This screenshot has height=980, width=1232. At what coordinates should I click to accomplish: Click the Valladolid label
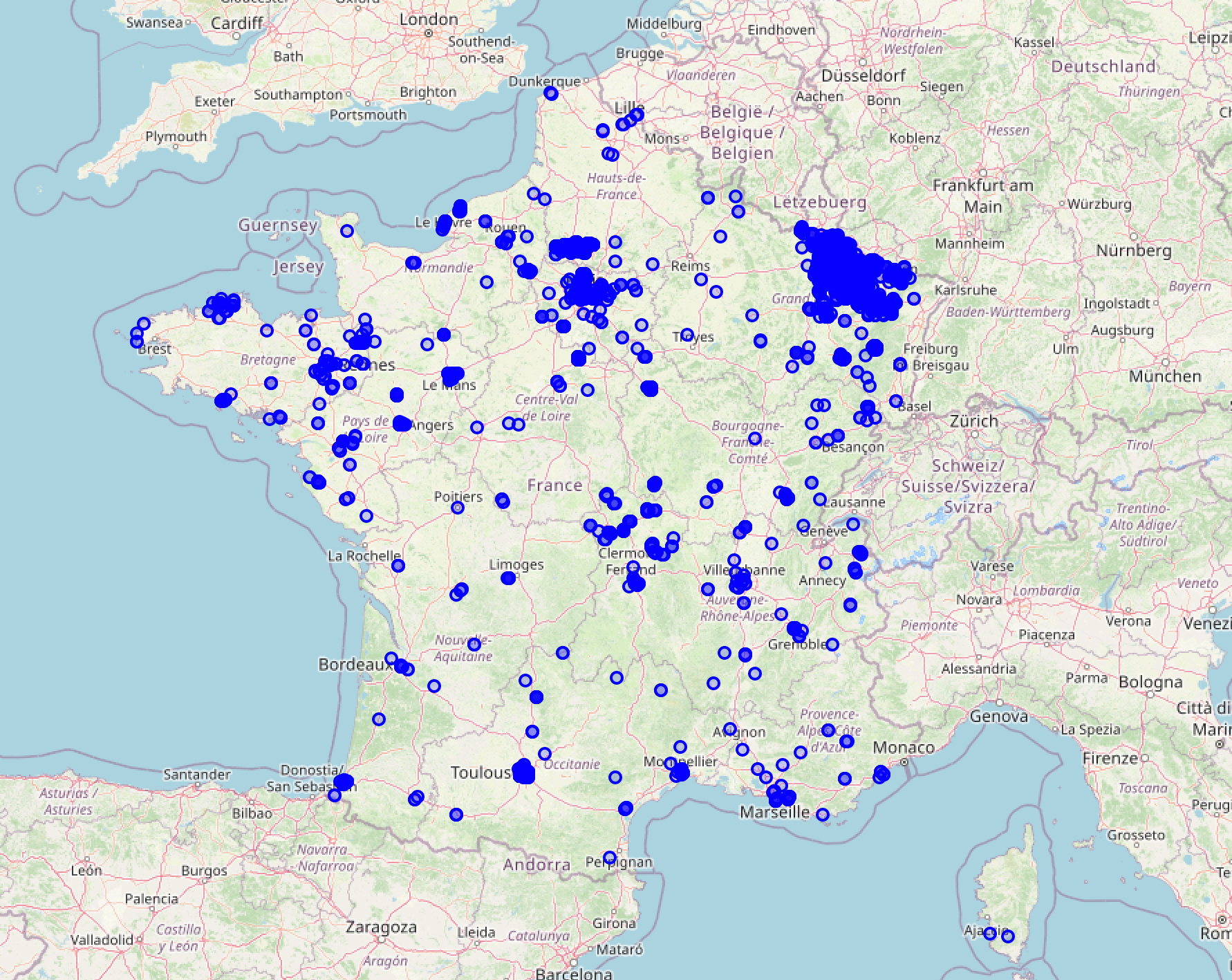(102, 940)
